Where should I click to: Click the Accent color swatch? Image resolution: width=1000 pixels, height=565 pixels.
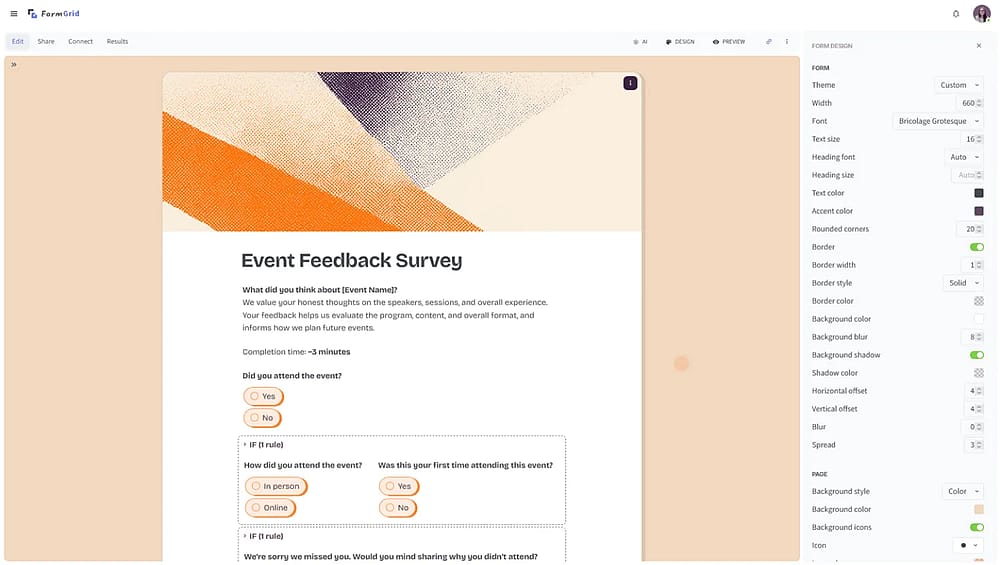click(x=978, y=211)
